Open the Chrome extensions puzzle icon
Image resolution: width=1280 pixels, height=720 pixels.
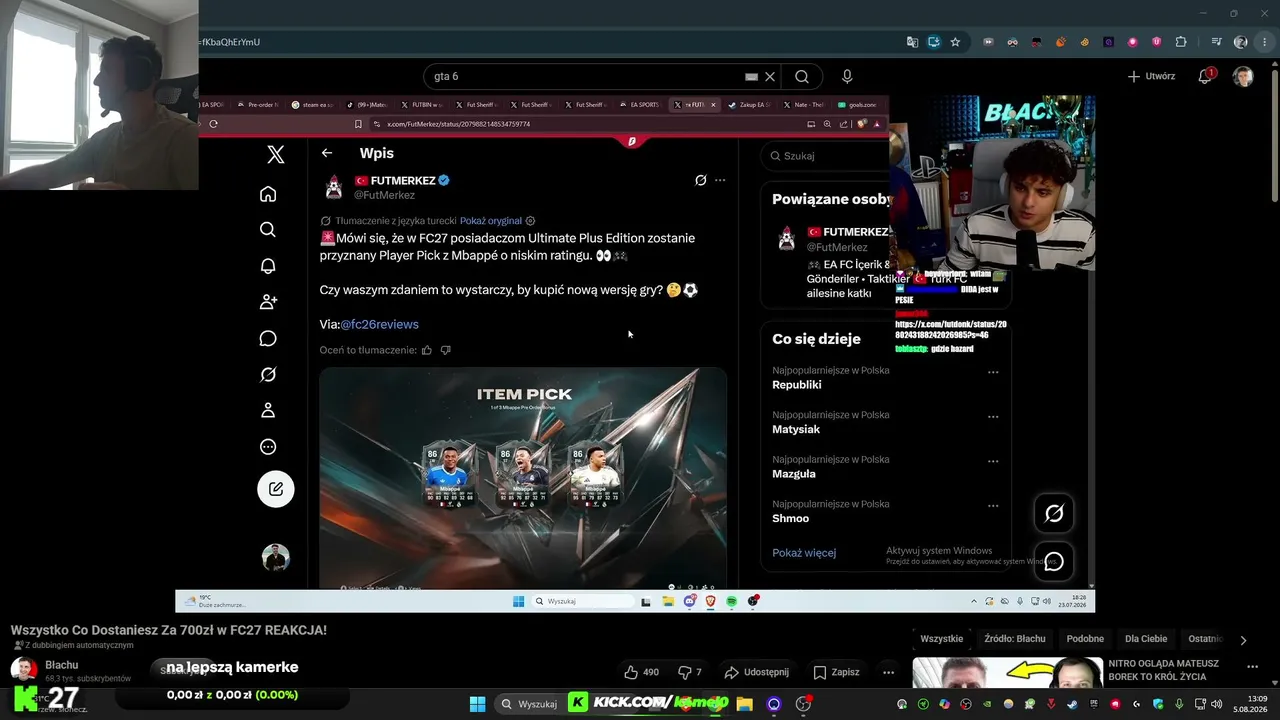pos(1181,42)
